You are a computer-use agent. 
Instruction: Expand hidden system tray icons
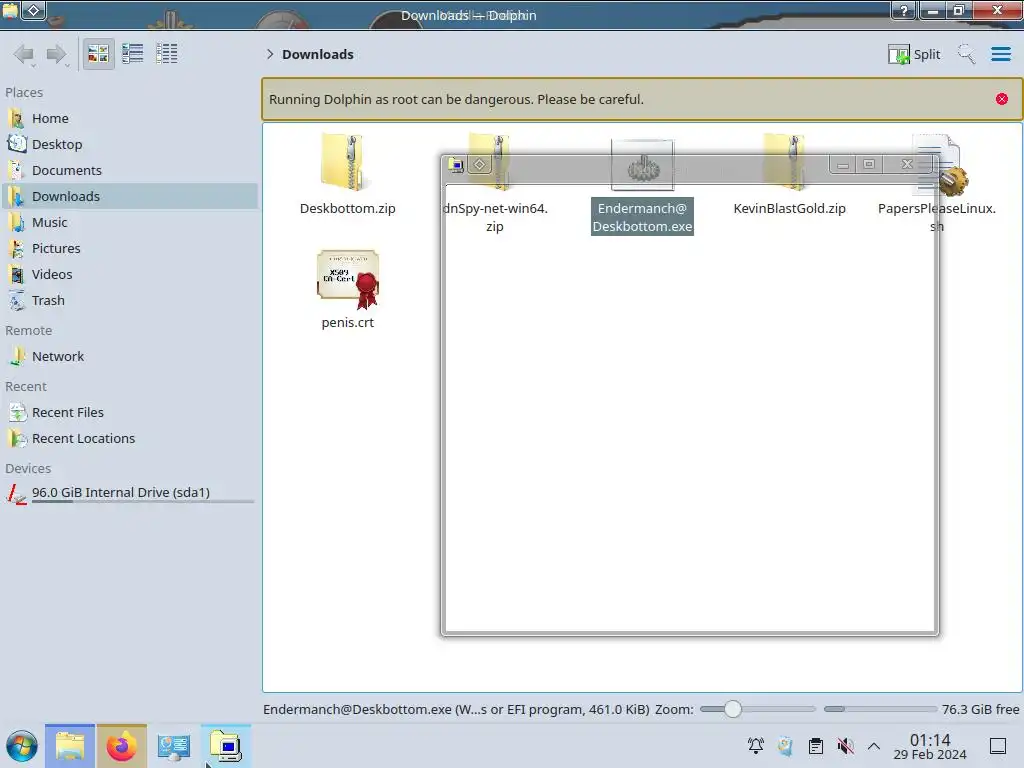pos(874,746)
